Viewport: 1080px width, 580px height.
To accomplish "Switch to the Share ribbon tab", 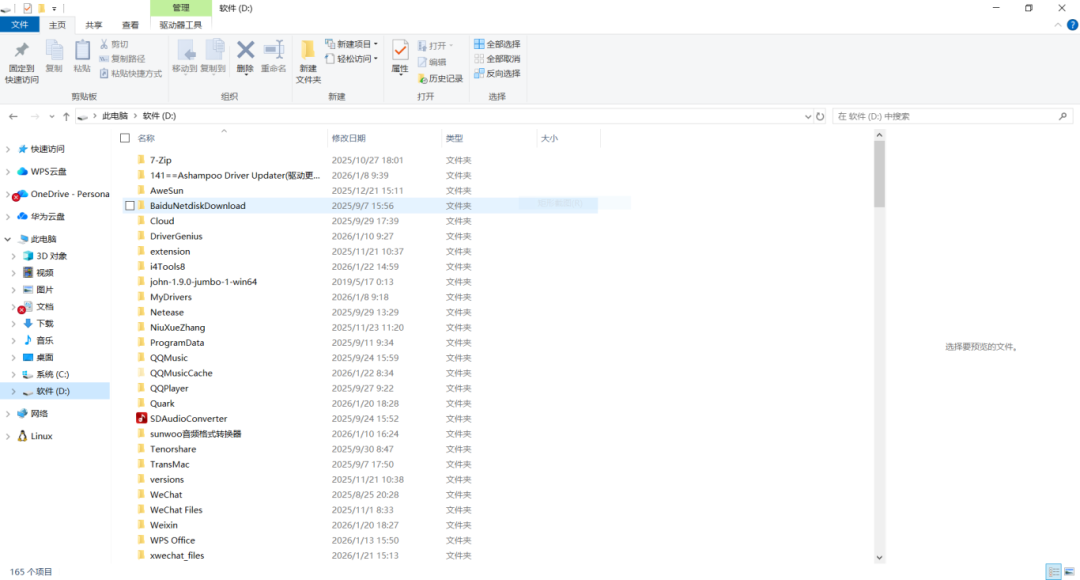I will (94, 25).
